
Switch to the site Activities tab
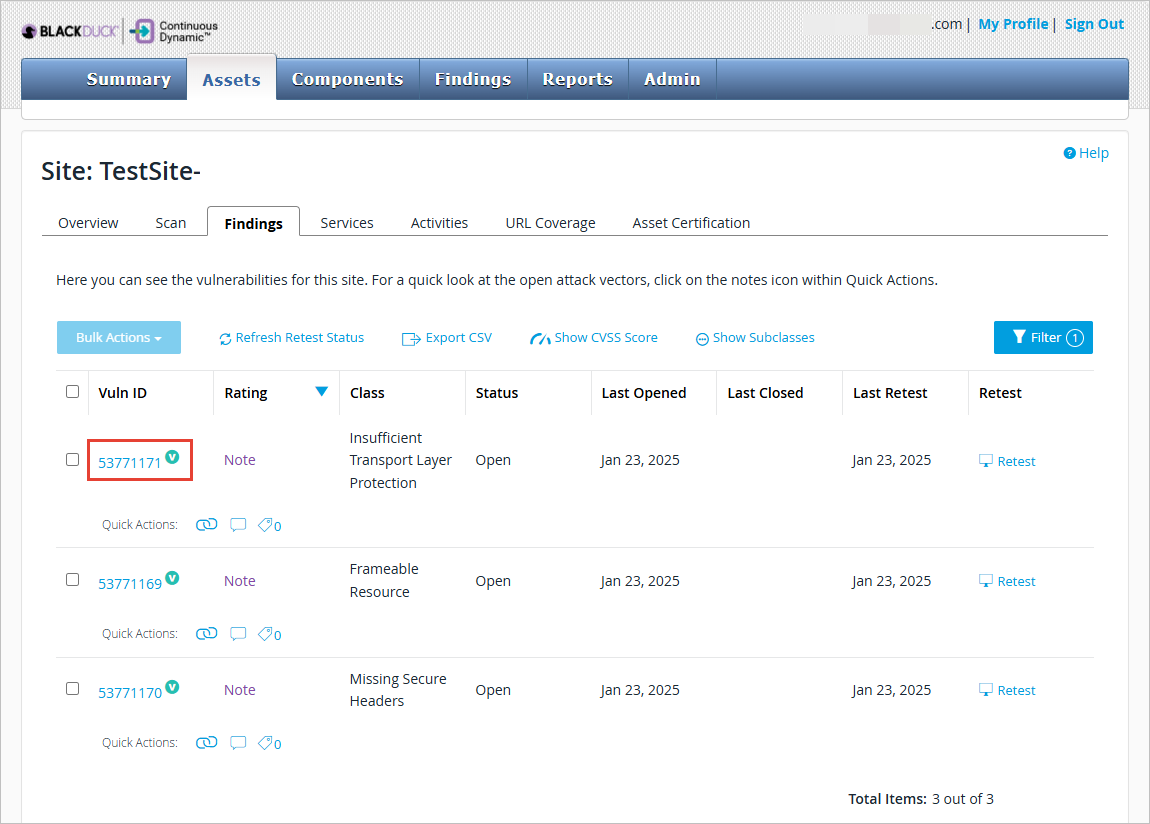[x=439, y=223]
